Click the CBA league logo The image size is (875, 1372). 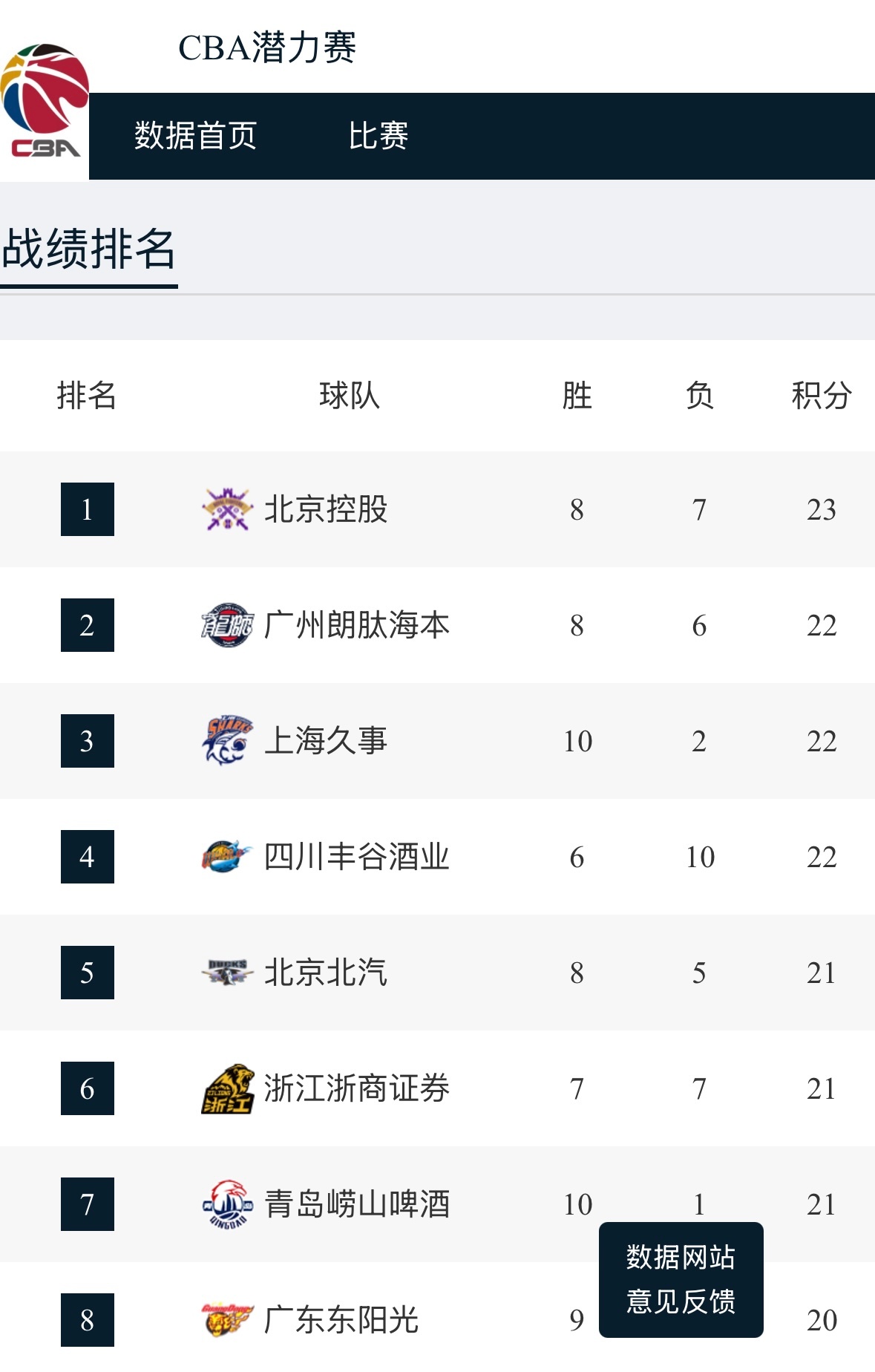(x=45, y=102)
